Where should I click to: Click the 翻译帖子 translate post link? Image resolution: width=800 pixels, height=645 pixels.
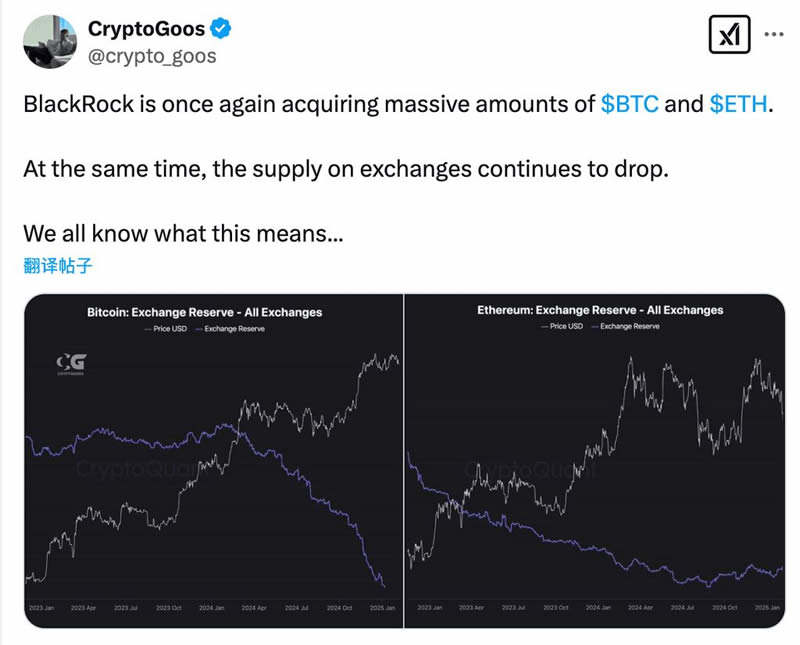58,265
